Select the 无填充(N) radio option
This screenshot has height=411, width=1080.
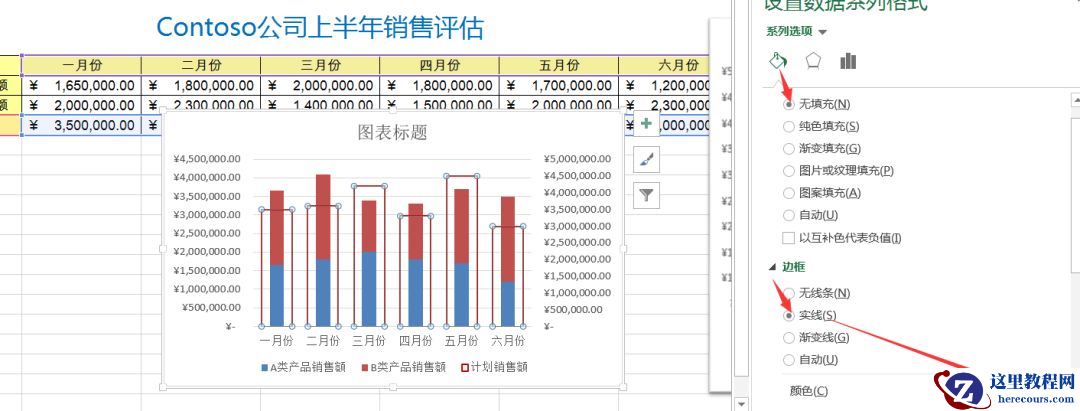click(x=789, y=104)
